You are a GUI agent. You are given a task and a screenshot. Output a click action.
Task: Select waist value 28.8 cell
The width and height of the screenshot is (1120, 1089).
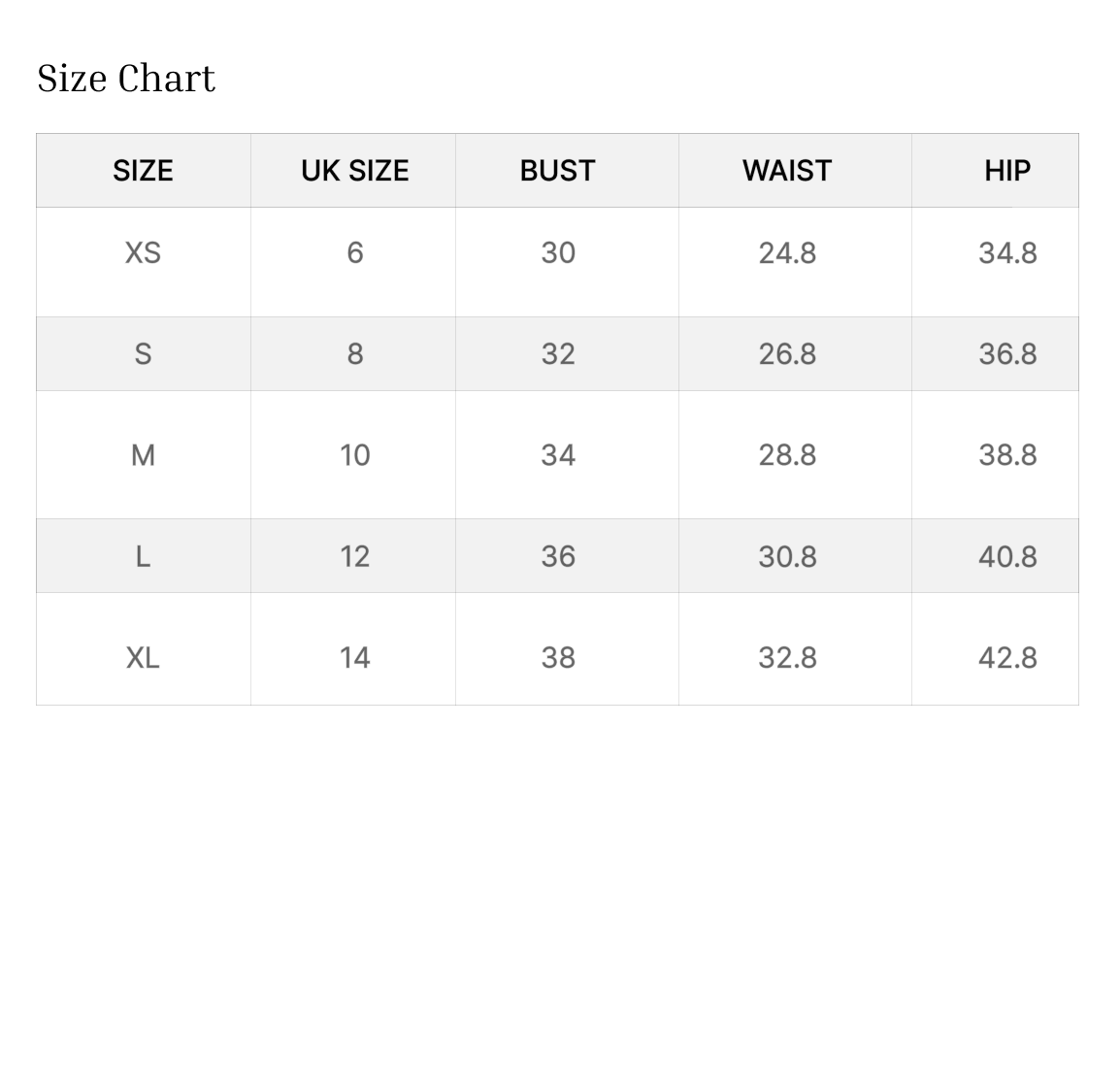[x=787, y=455]
